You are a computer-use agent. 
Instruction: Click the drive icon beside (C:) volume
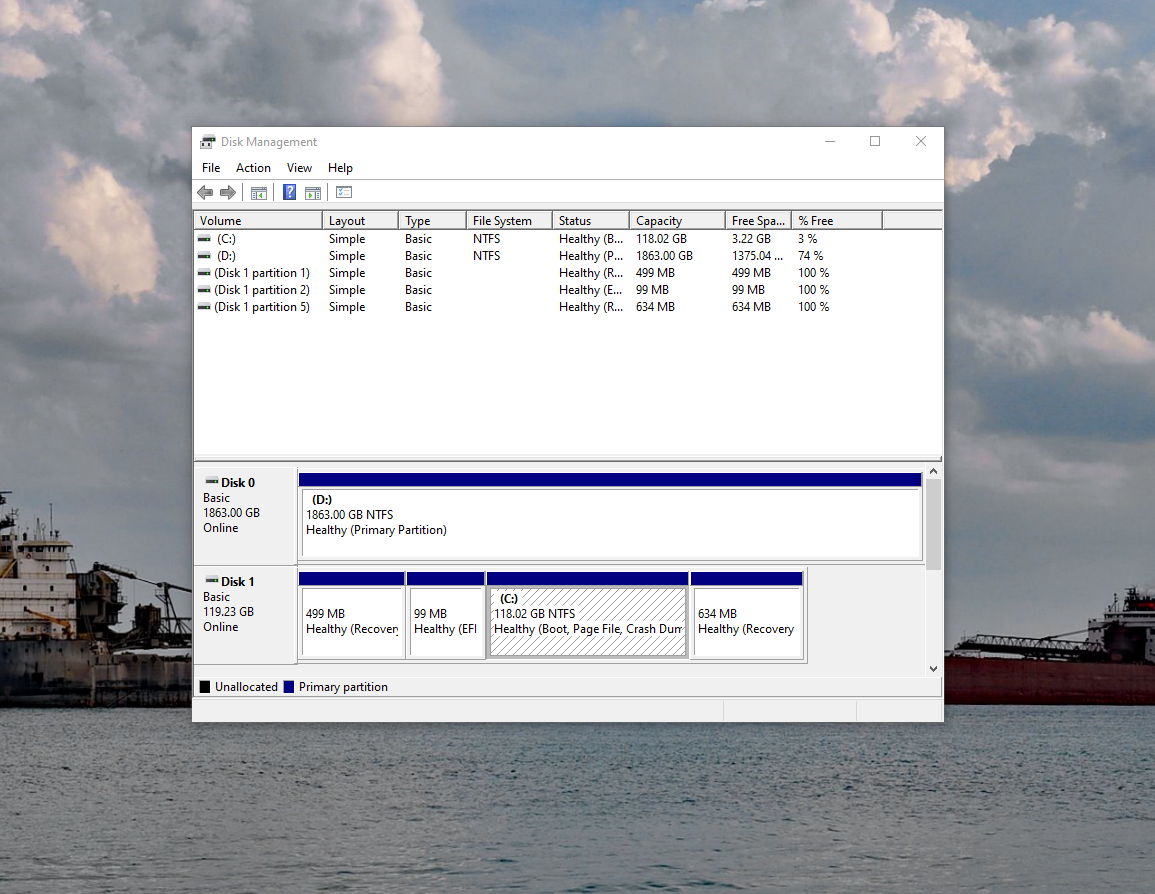point(204,239)
